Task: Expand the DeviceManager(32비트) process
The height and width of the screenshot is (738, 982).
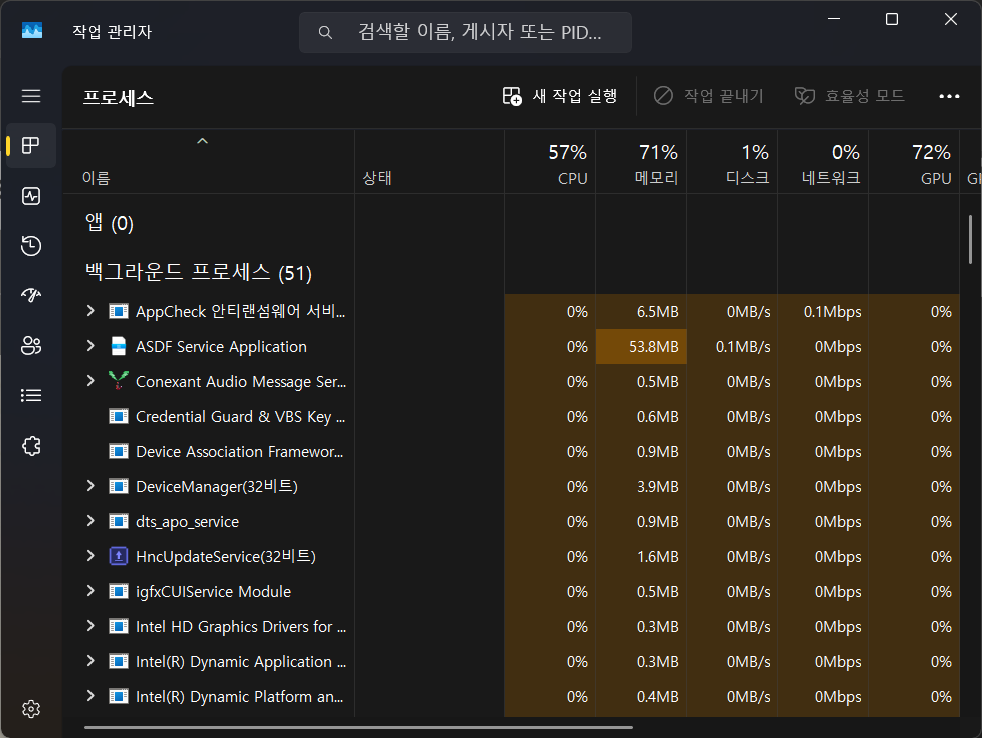Action: point(90,486)
